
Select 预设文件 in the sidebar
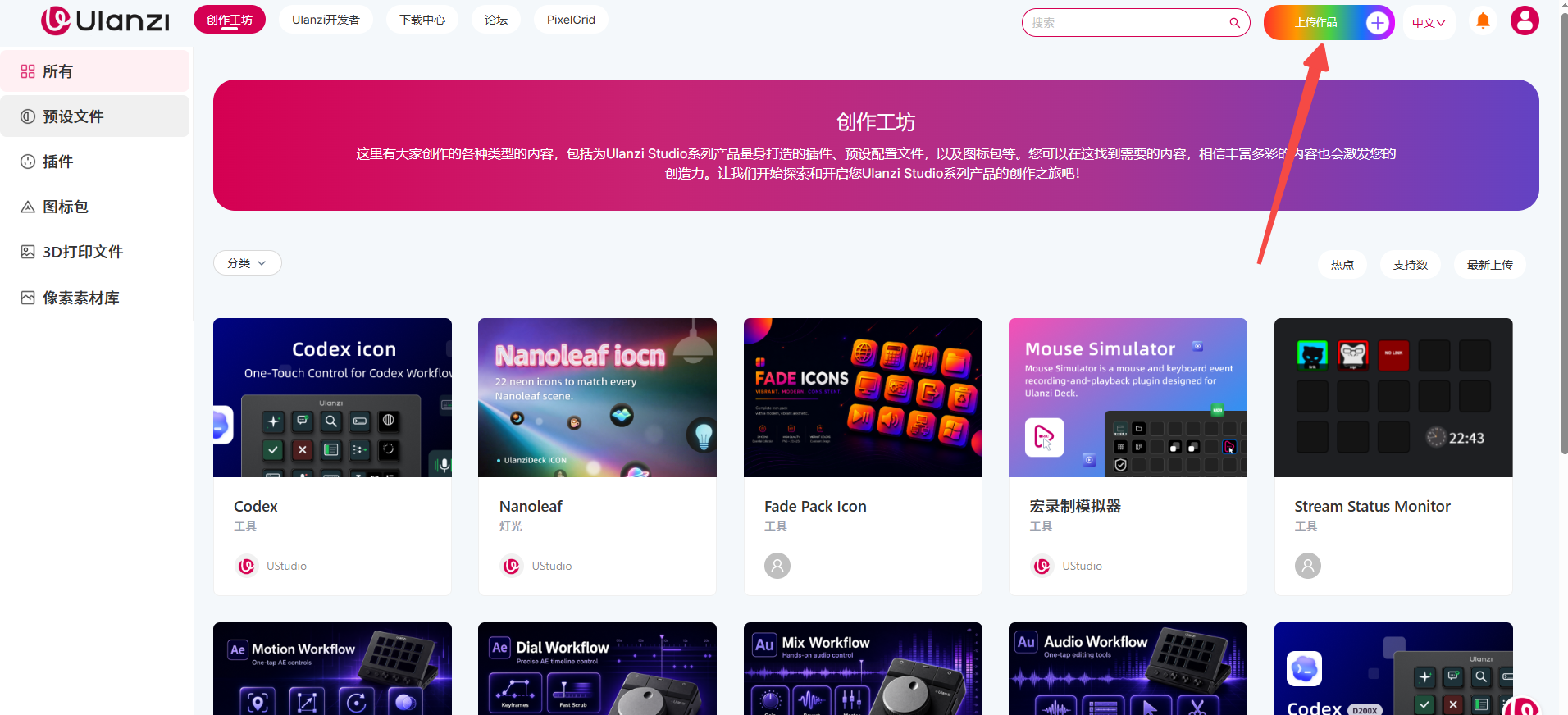pos(95,116)
